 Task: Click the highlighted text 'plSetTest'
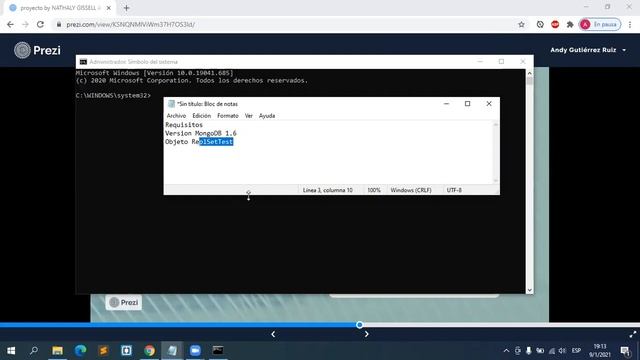point(216,142)
